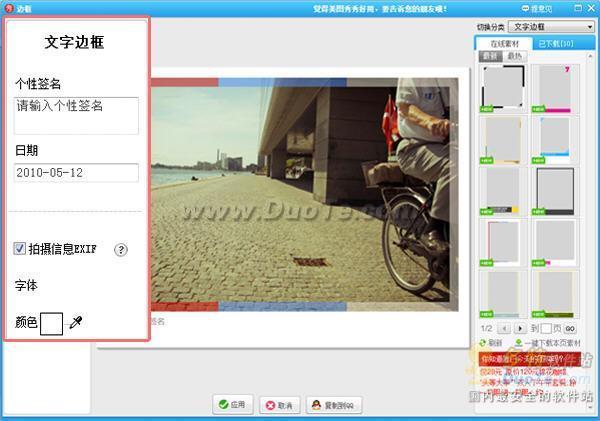Switch to the 已下载(10) tab

(x=556, y=44)
